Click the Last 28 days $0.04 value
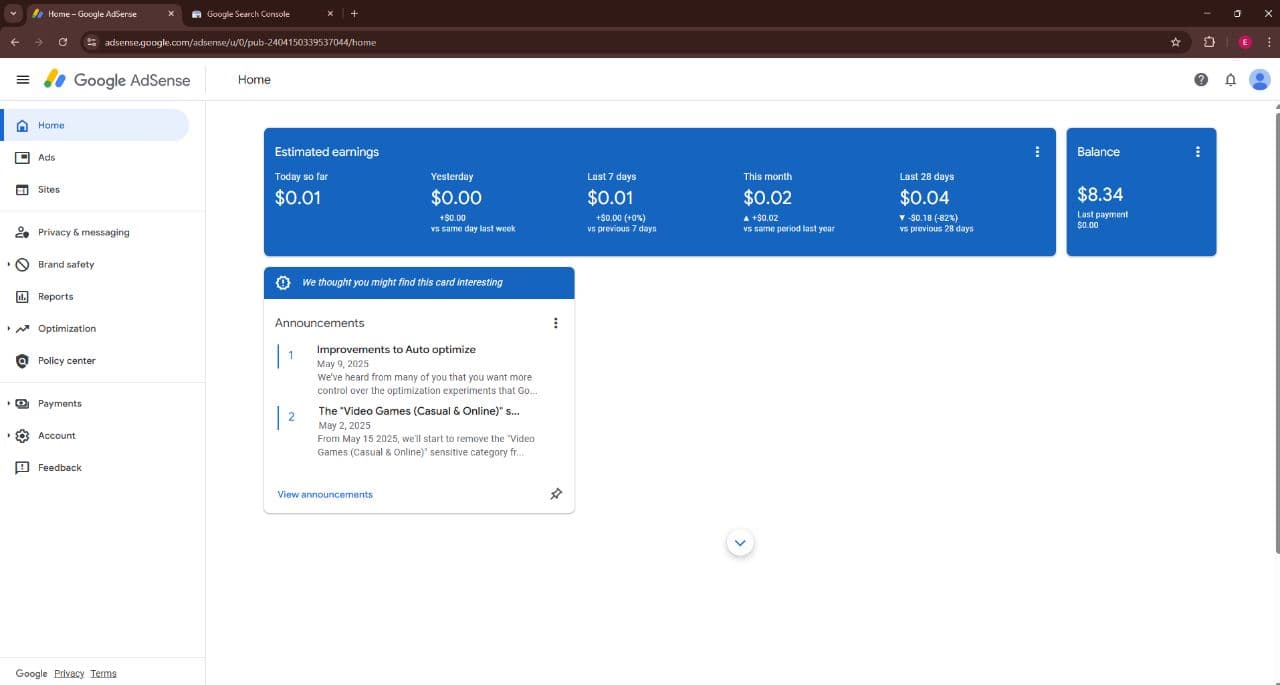The height and width of the screenshot is (685, 1280). click(x=925, y=198)
